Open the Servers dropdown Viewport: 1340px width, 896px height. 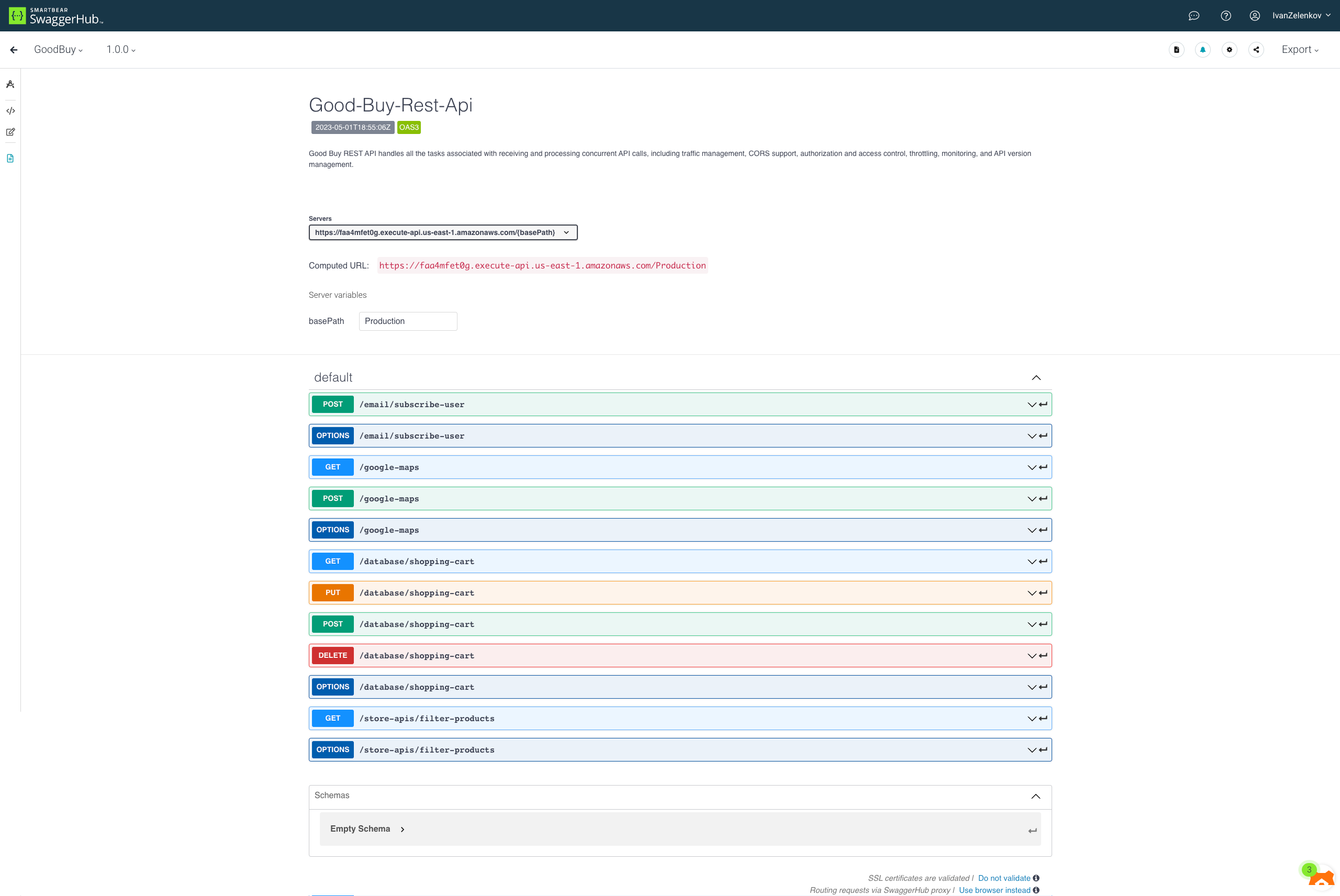point(443,232)
